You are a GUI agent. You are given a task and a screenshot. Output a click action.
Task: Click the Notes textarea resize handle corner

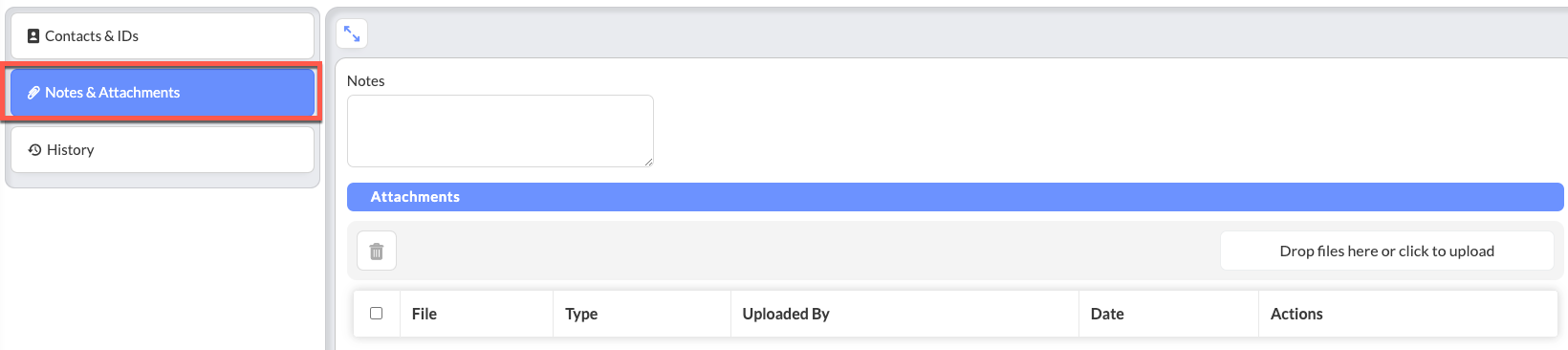click(648, 162)
